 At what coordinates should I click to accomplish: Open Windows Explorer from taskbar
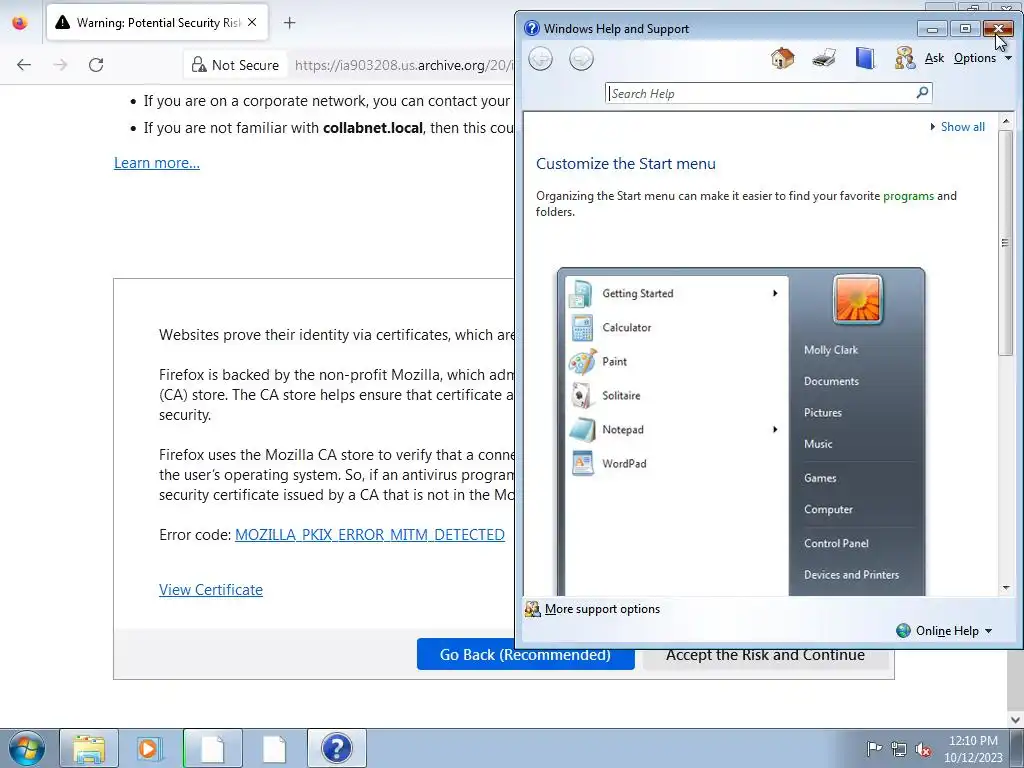89,748
